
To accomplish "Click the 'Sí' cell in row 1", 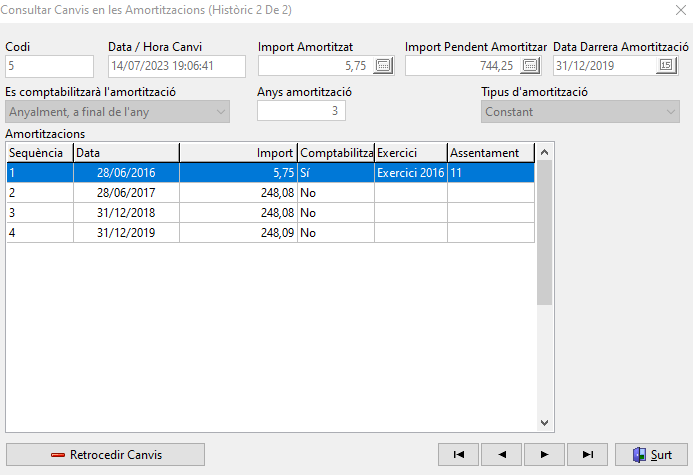I will pyautogui.click(x=336, y=173).
